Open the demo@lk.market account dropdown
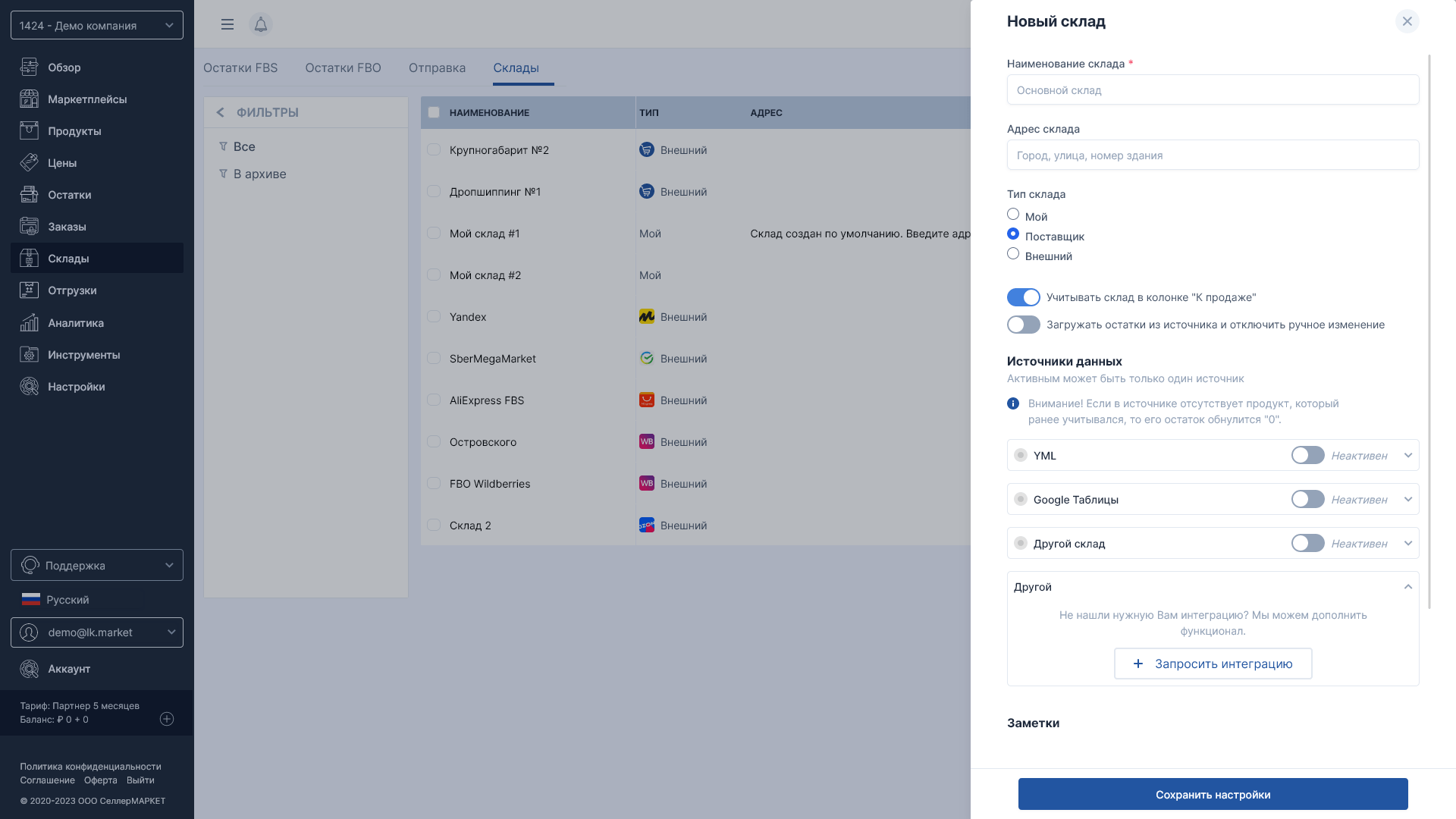 point(97,632)
